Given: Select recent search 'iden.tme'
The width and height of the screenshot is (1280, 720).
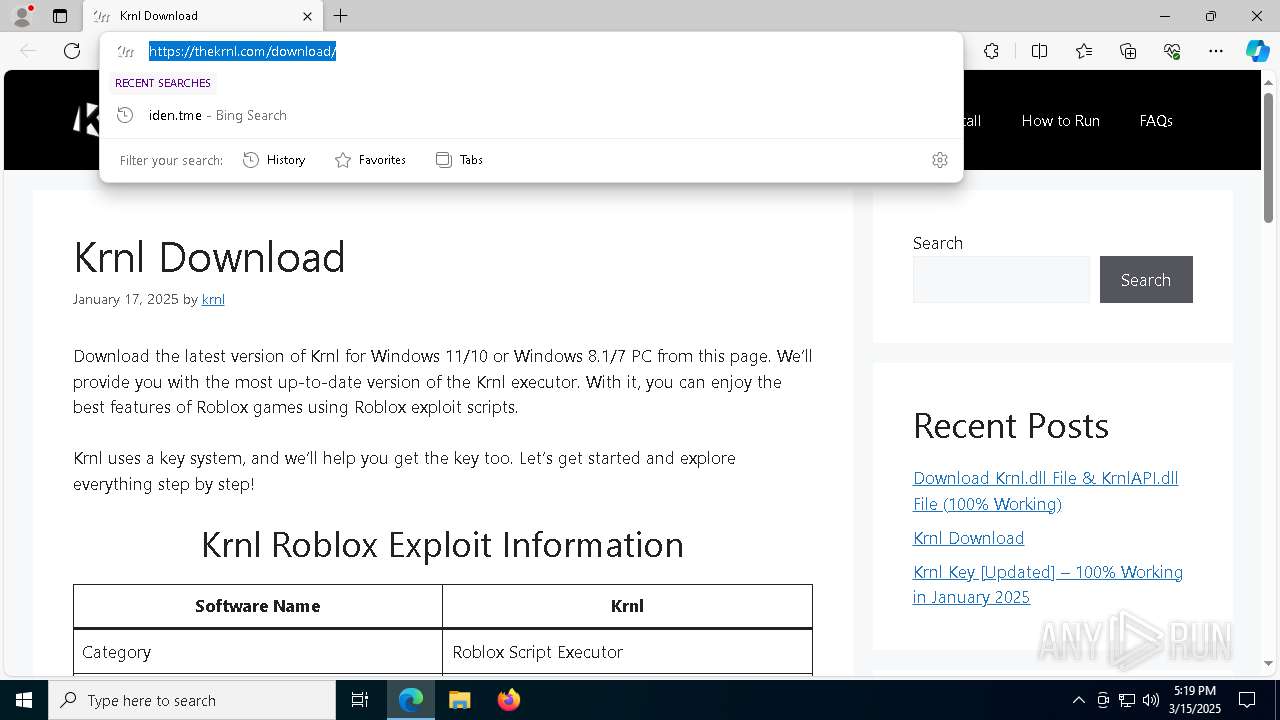Looking at the screenshot, I should 530,115.
